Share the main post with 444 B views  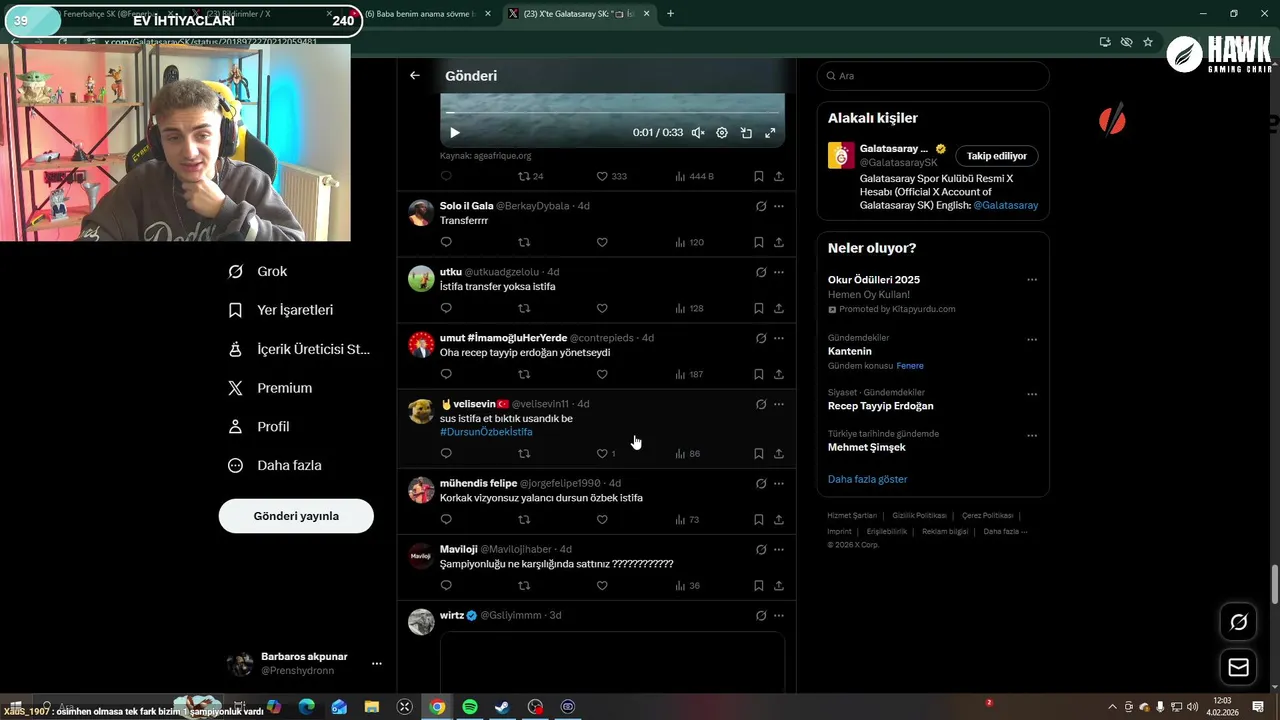pyautogui.click(x=778, y=176)
